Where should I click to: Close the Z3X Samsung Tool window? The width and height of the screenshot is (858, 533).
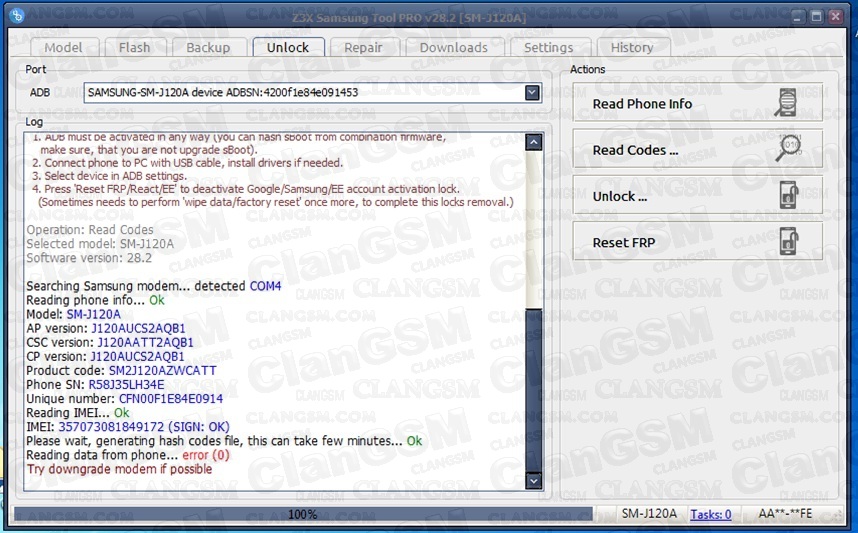coord(836,17)
